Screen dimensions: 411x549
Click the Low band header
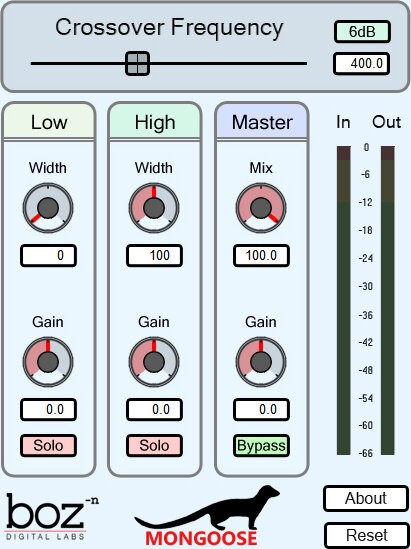(x=49, y=122)
